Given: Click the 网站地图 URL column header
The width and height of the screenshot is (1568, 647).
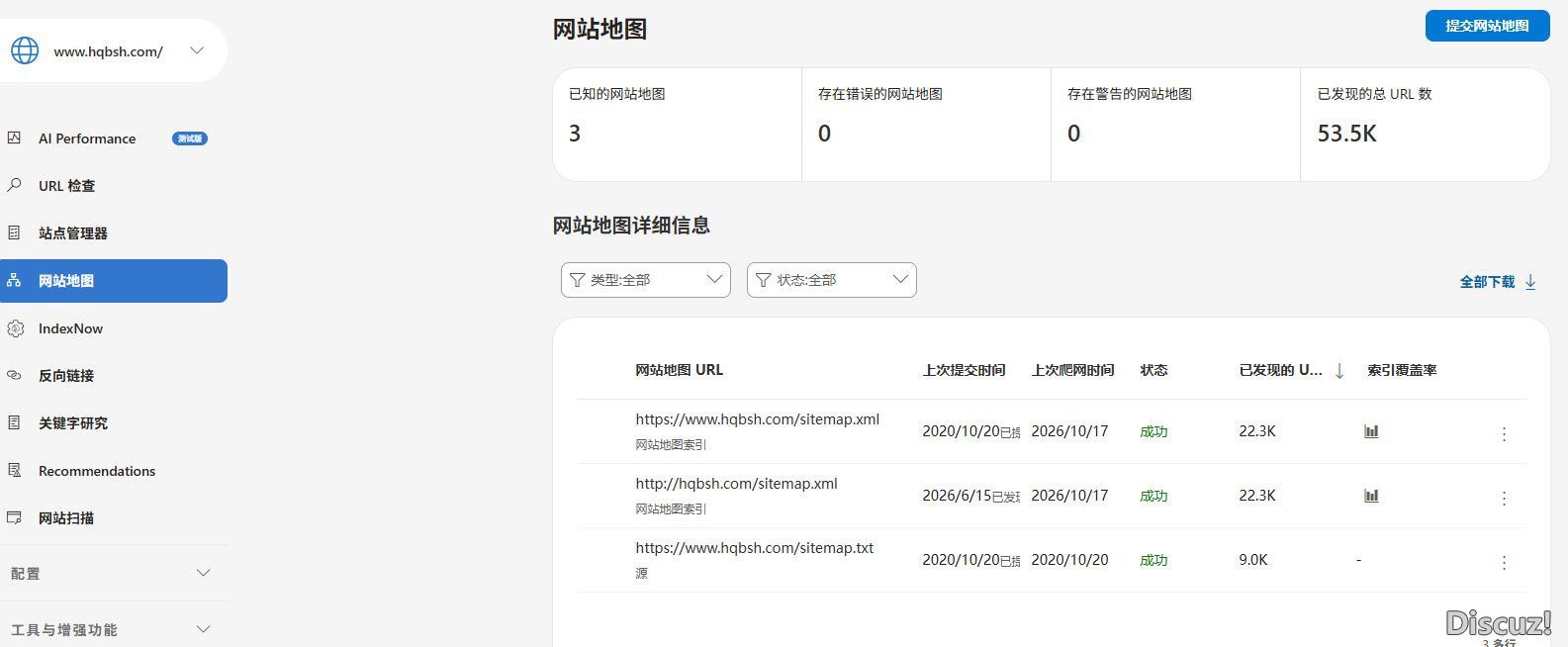Looking at the screenshot, I should pos(680,370).
